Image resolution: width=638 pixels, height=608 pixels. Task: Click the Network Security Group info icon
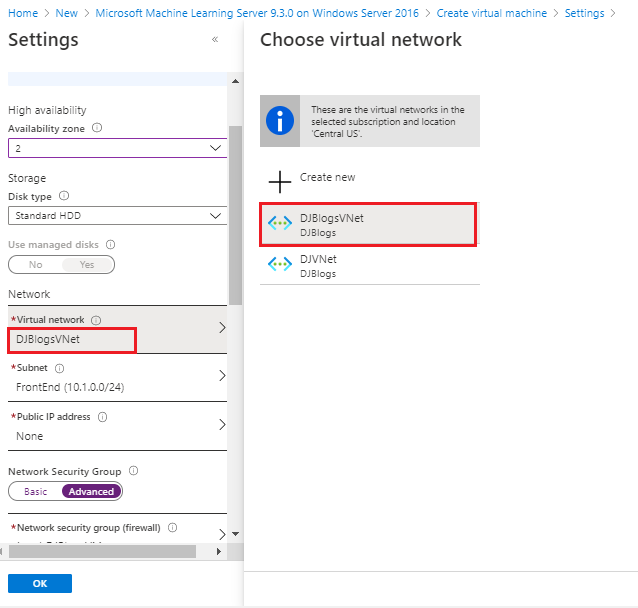click(133, 471)
